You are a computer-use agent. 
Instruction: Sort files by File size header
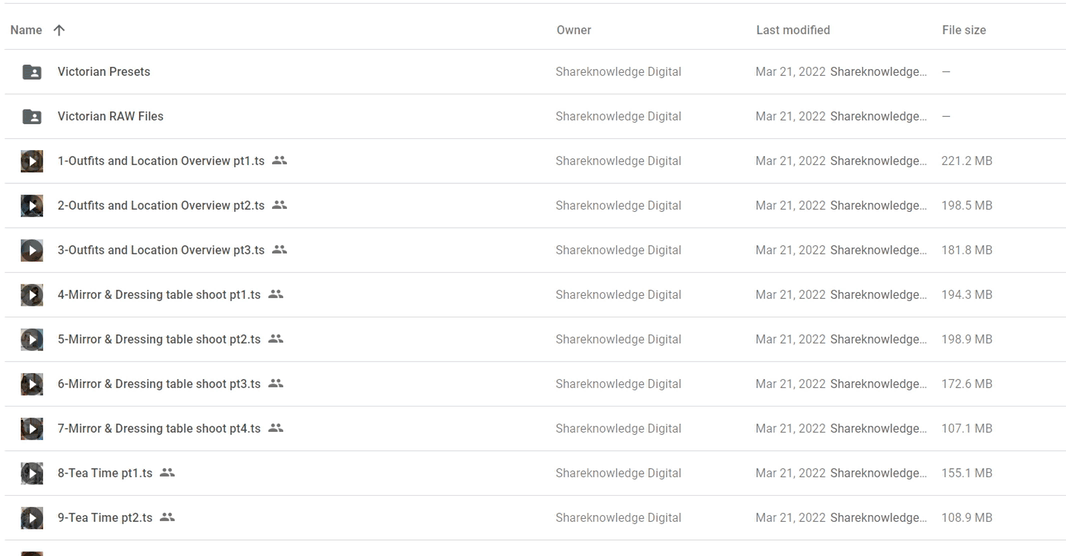click(963, 30)
